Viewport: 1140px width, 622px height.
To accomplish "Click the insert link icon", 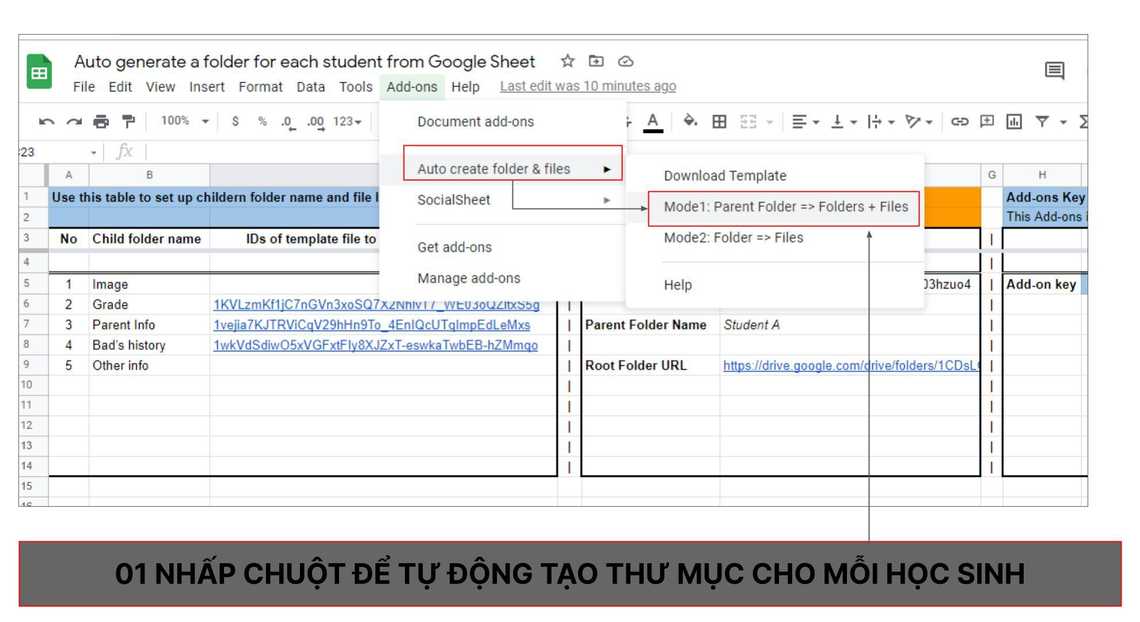I will click(959, 122).
